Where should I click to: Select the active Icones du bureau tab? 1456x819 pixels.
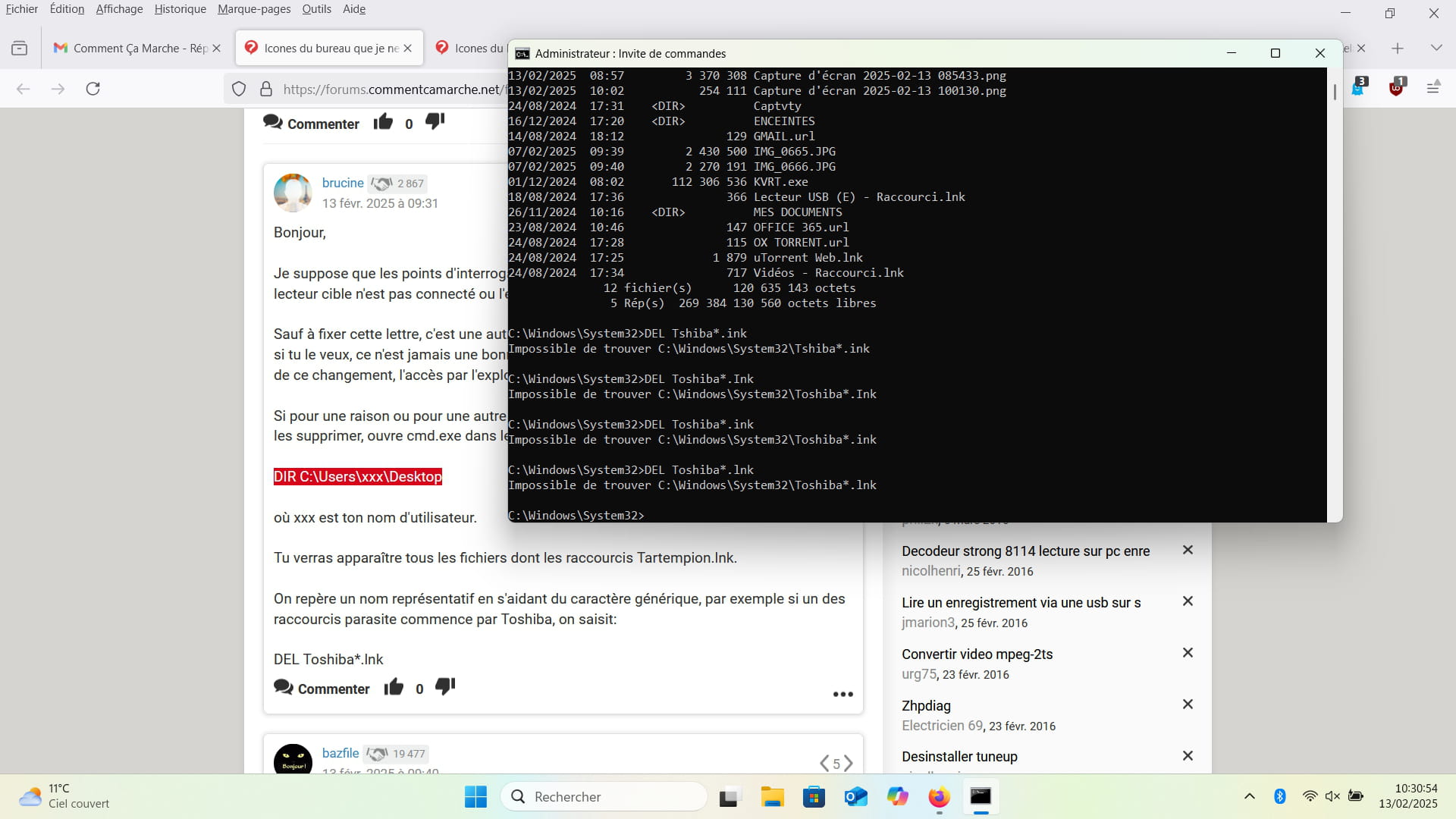[x=329, y=49]
